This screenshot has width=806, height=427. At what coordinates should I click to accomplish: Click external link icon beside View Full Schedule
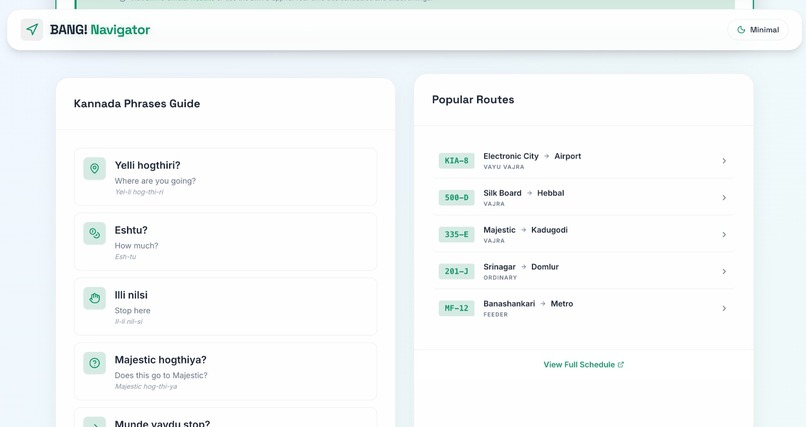click(x=620, y=365)
